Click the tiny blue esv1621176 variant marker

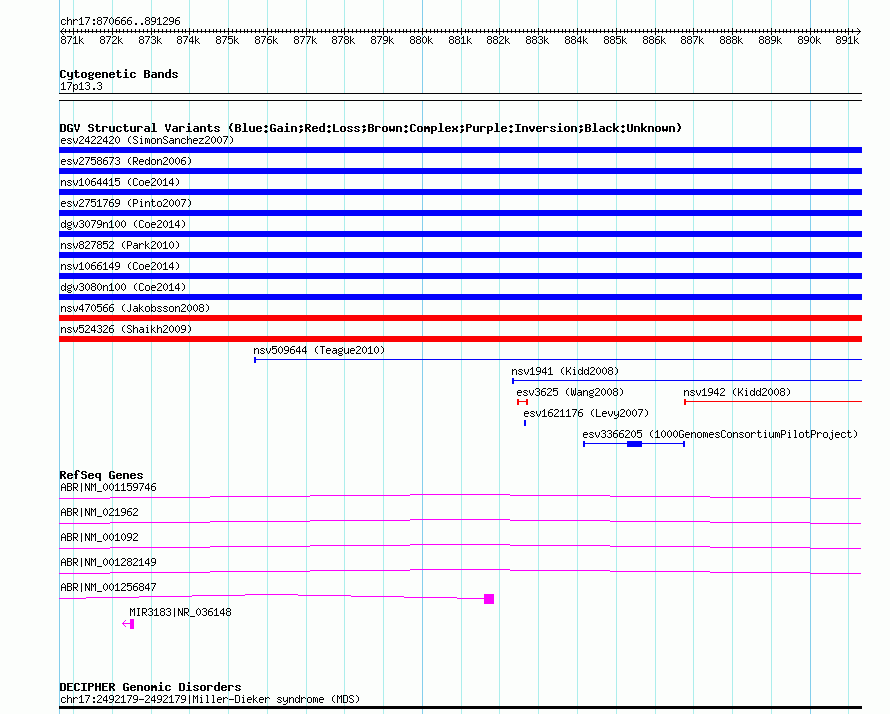click(525, 423)
